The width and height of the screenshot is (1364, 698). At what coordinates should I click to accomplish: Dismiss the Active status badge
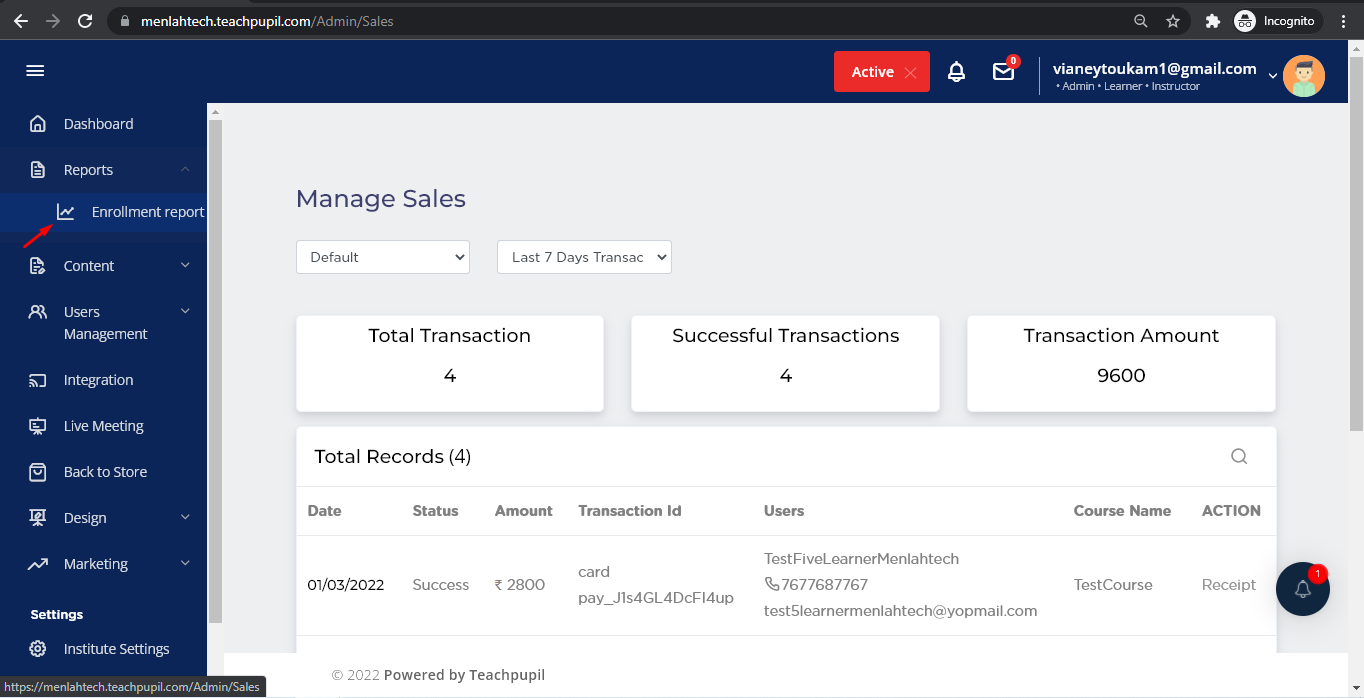tap(910, 72)
